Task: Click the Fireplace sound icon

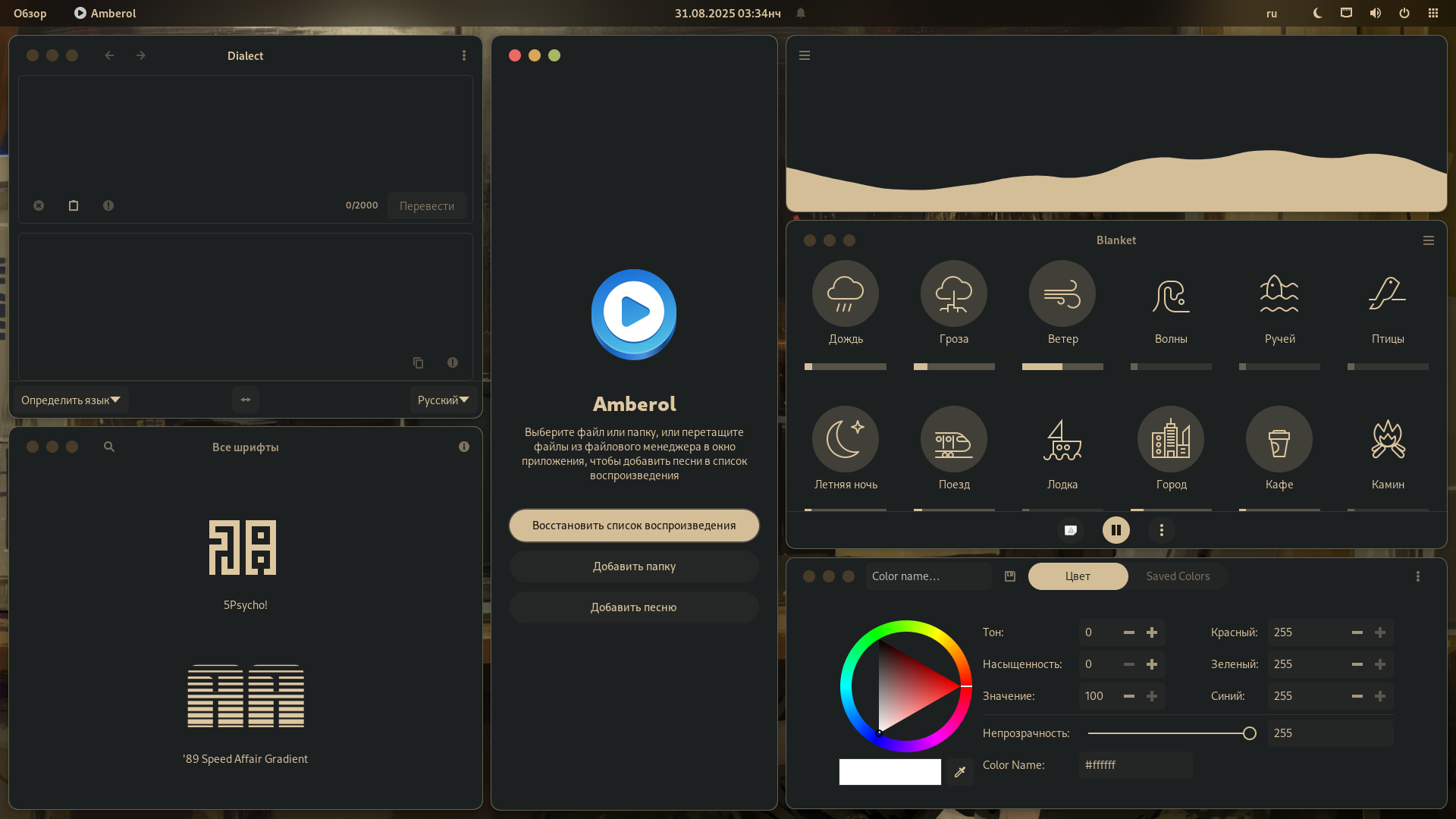Action: pos(1387,439)
